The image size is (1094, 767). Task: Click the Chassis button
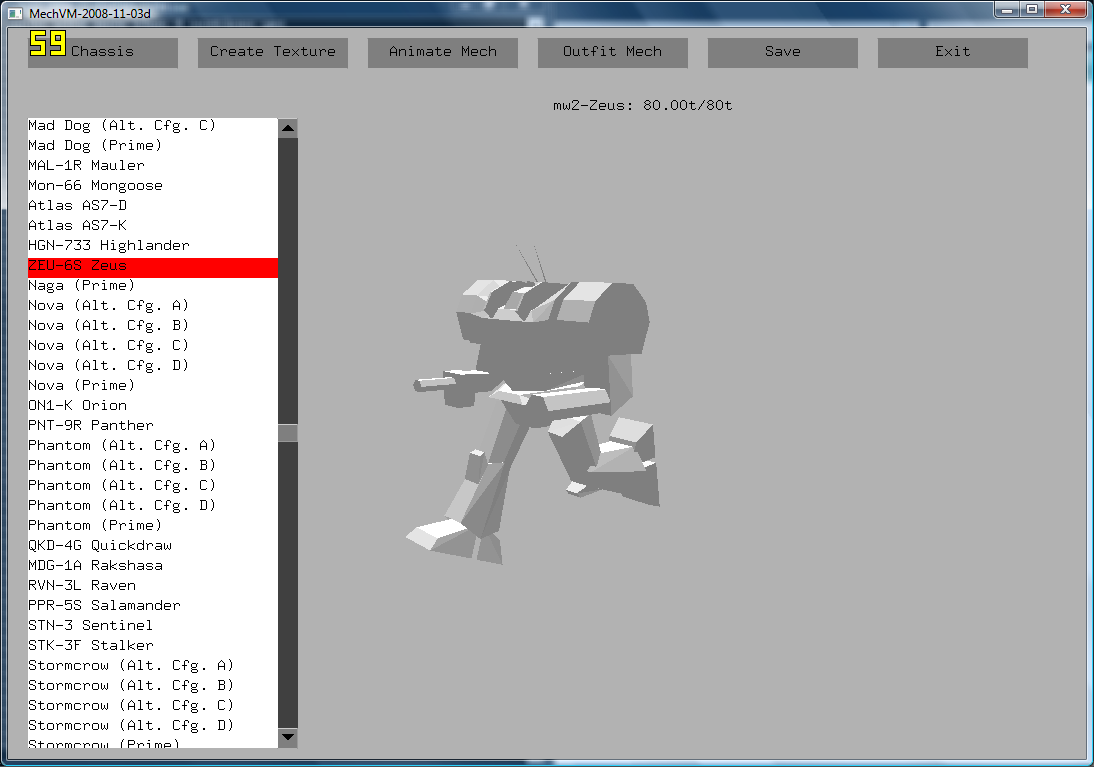pos(103,52)
